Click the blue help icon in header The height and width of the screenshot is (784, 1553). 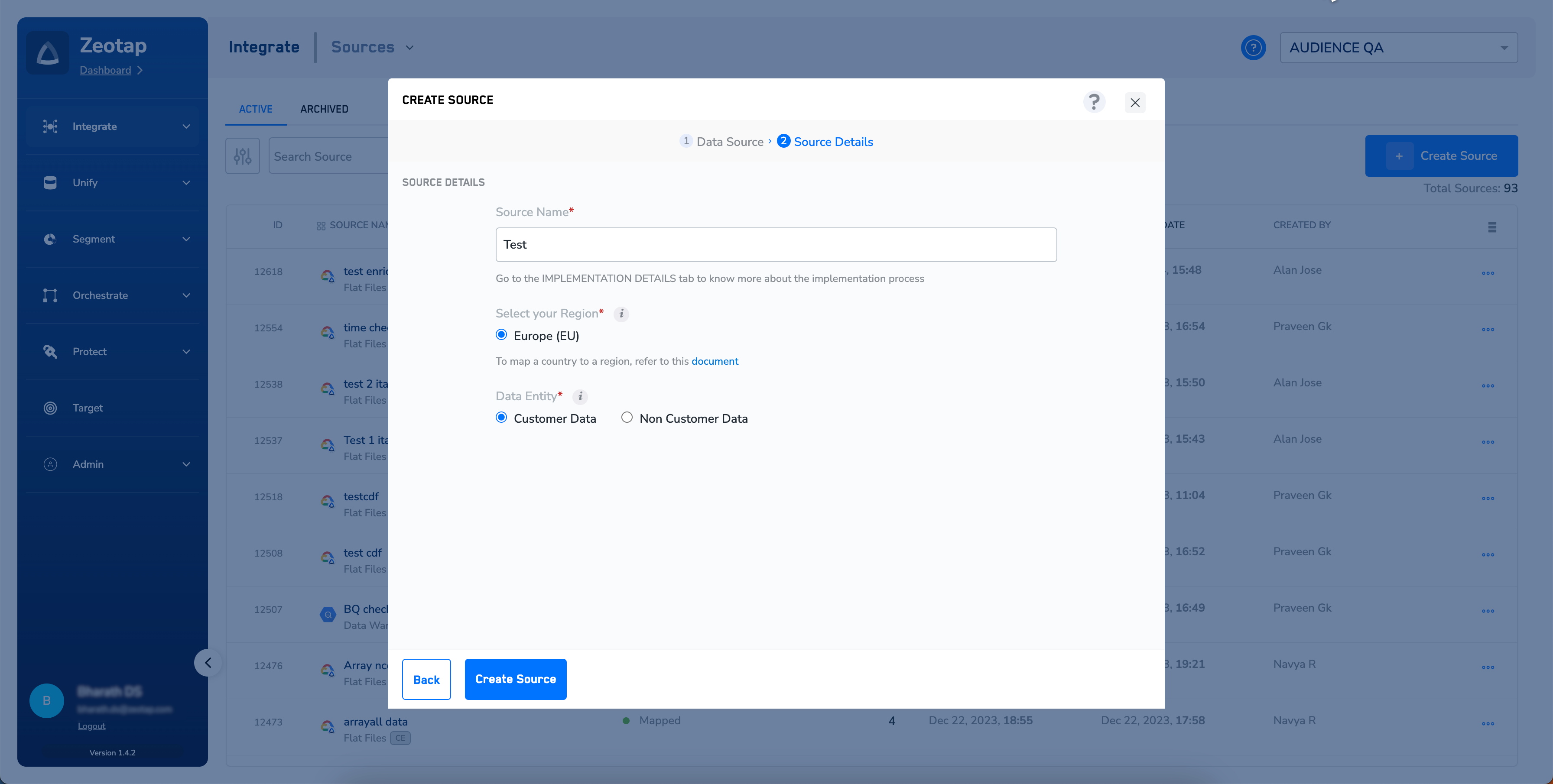(1253, 48)
